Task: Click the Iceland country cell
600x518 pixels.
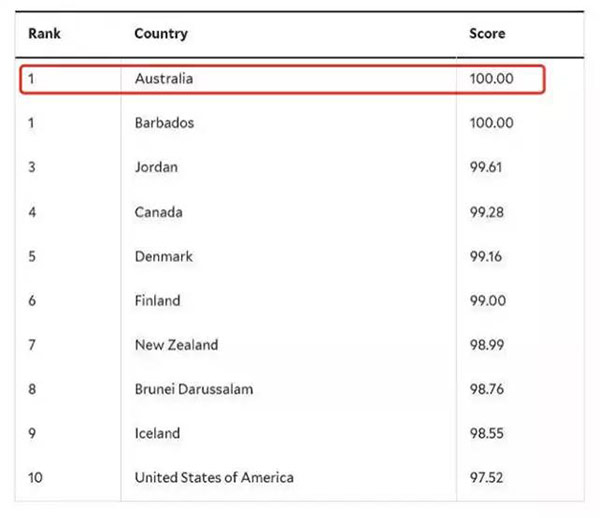Action: [x=157, y=433]
